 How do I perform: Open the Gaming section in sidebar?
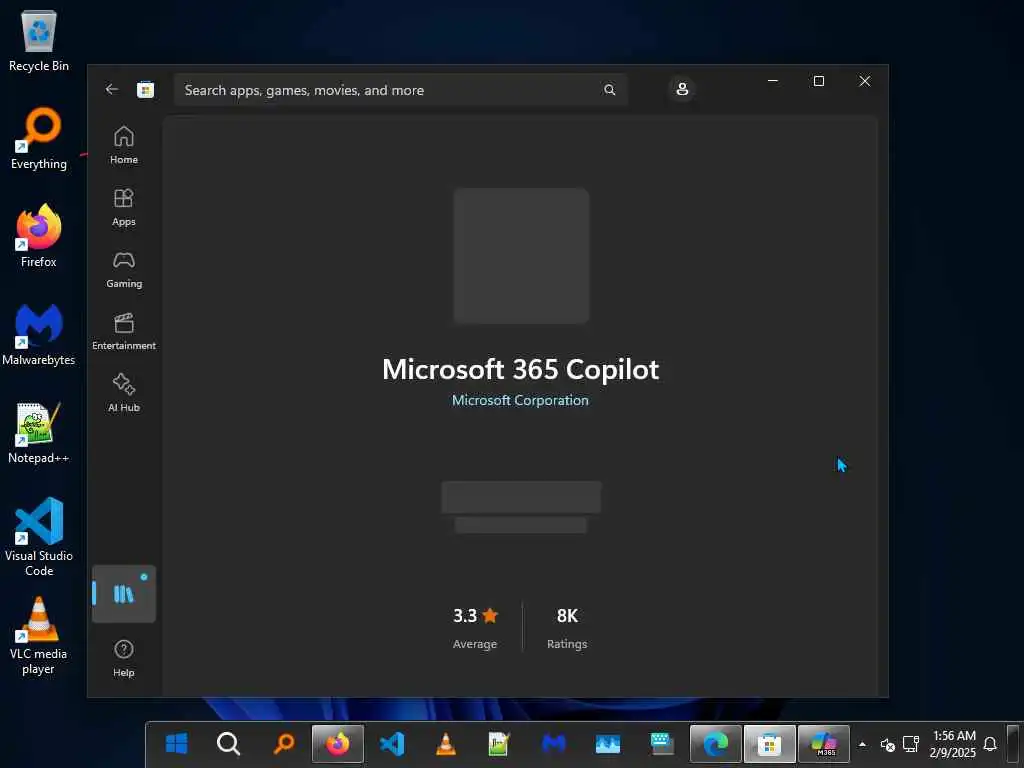click(x=123, y=270)
